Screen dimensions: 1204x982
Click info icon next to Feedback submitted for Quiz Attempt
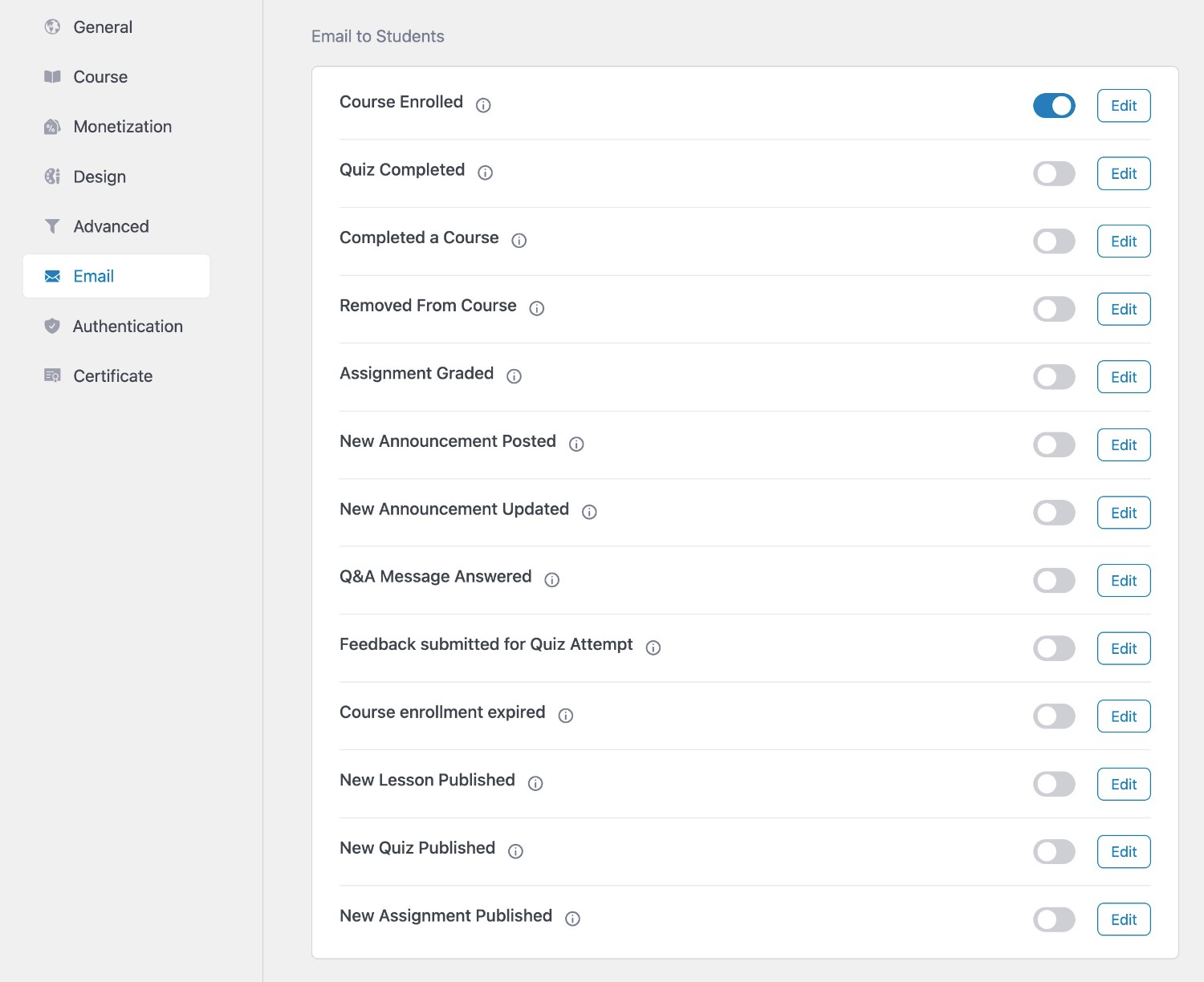(653, 647)
